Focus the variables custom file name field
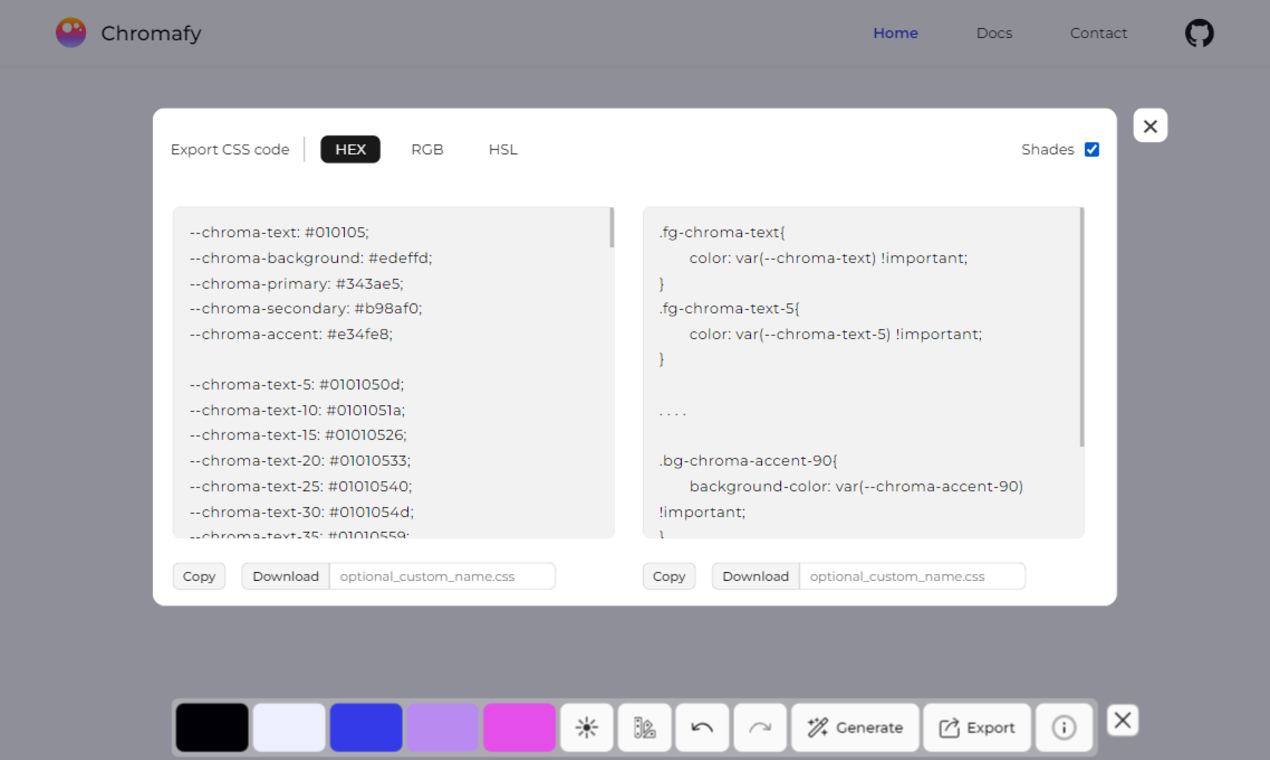1270x760 pixels. [x=442, y=576]
